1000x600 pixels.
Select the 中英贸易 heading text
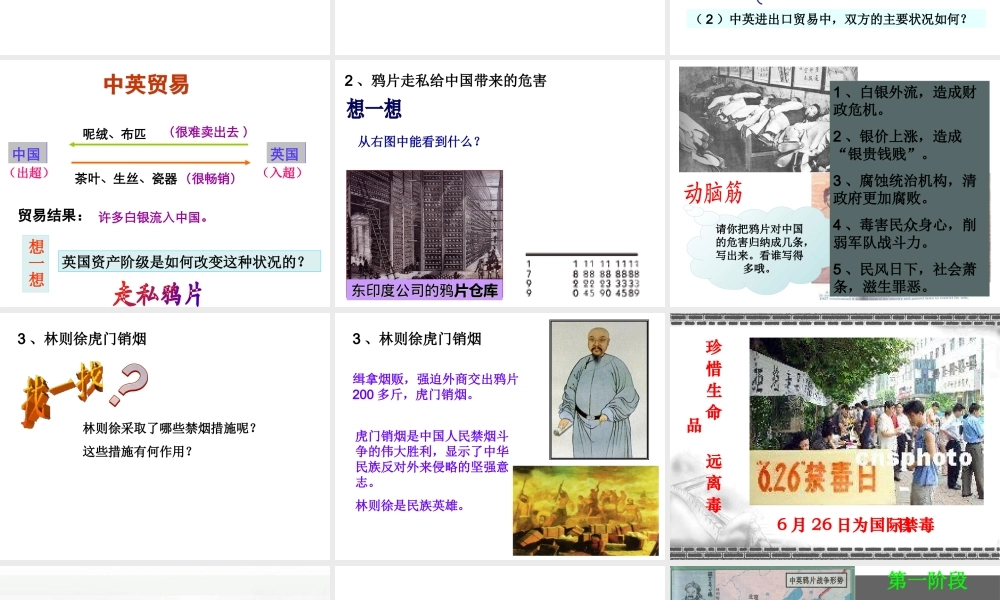point(146,84)
